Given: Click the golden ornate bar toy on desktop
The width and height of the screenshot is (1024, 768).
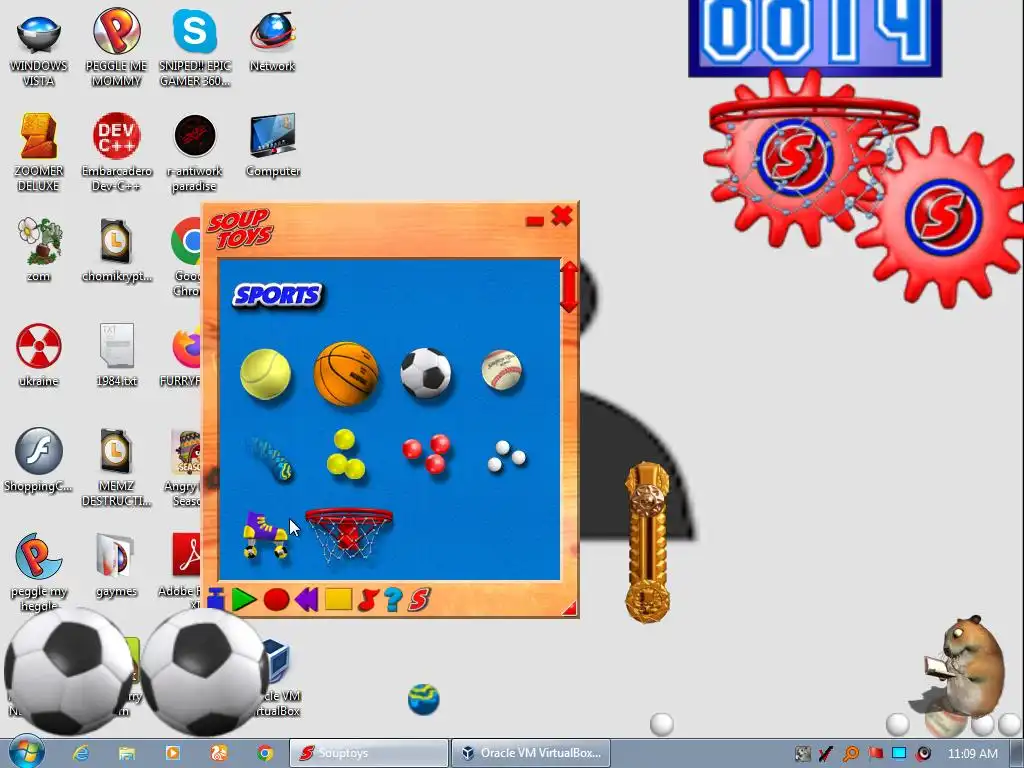Looking at the screenshot, I should (x=647, y=542).
